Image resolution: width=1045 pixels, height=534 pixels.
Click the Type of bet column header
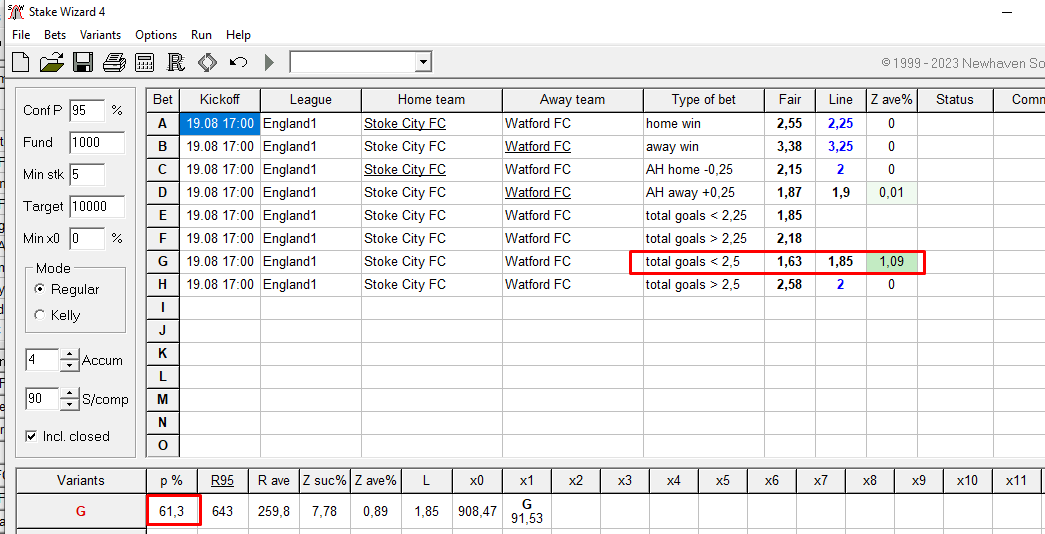pyautogui.click(x=704, y=100)
